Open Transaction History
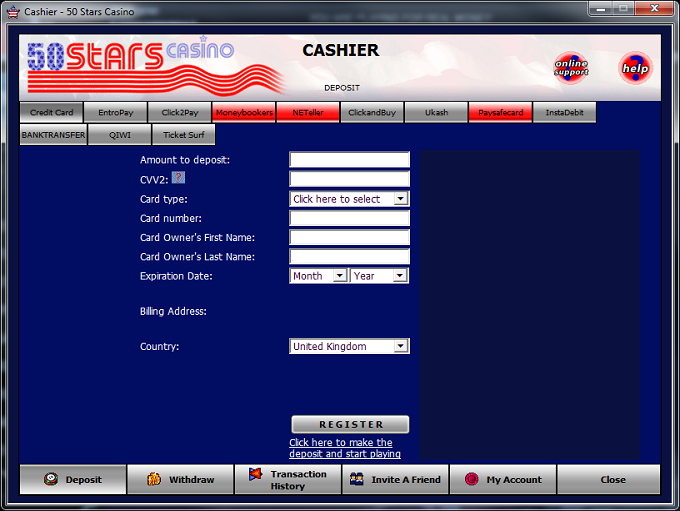 tap(288, 479)
